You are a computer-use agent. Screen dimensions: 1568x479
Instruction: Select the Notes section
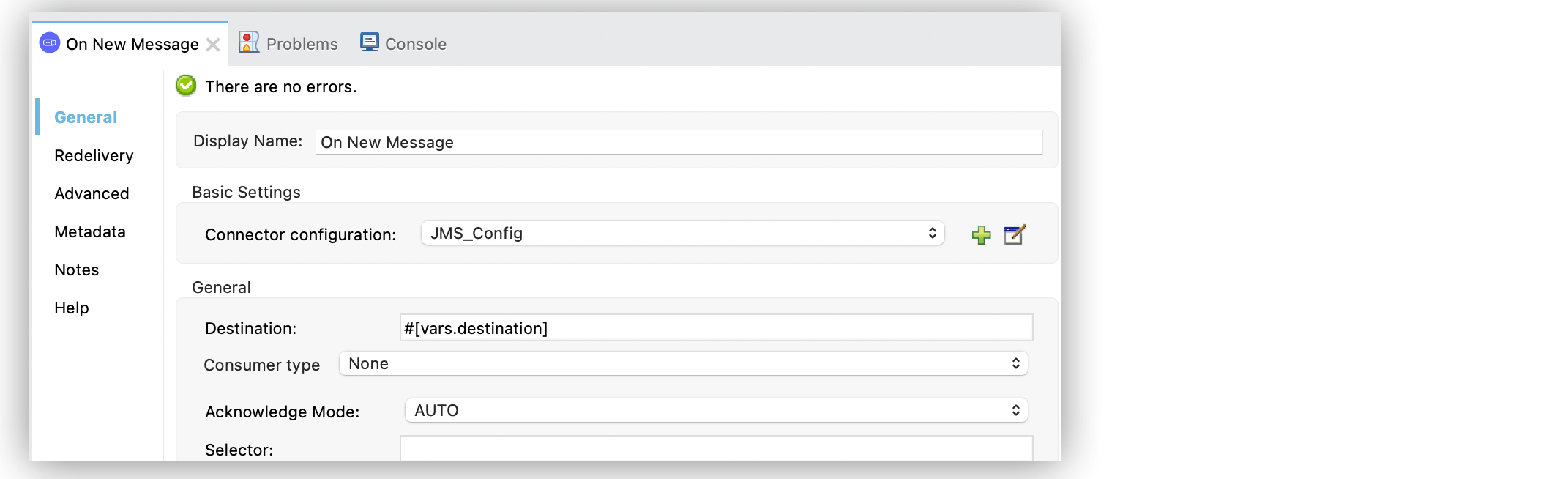tap(75, 270)
